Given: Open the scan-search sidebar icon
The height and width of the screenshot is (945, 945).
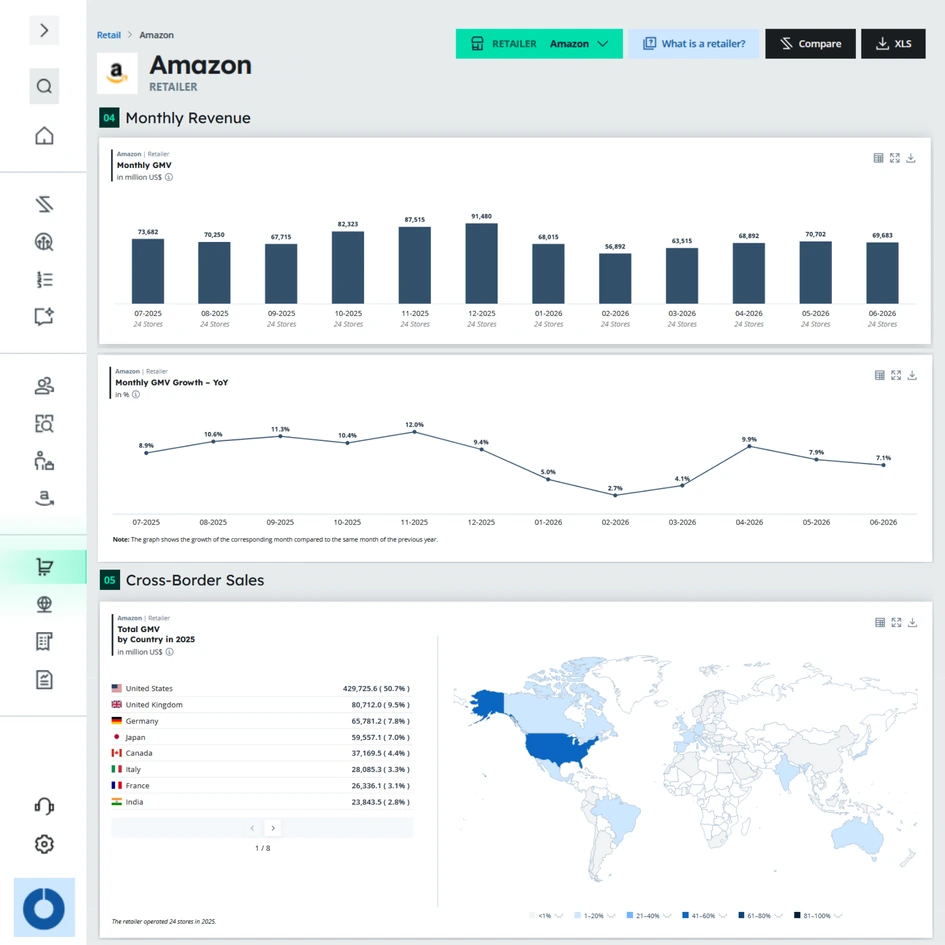Looking at the screenshot, I should pos(44,424).
